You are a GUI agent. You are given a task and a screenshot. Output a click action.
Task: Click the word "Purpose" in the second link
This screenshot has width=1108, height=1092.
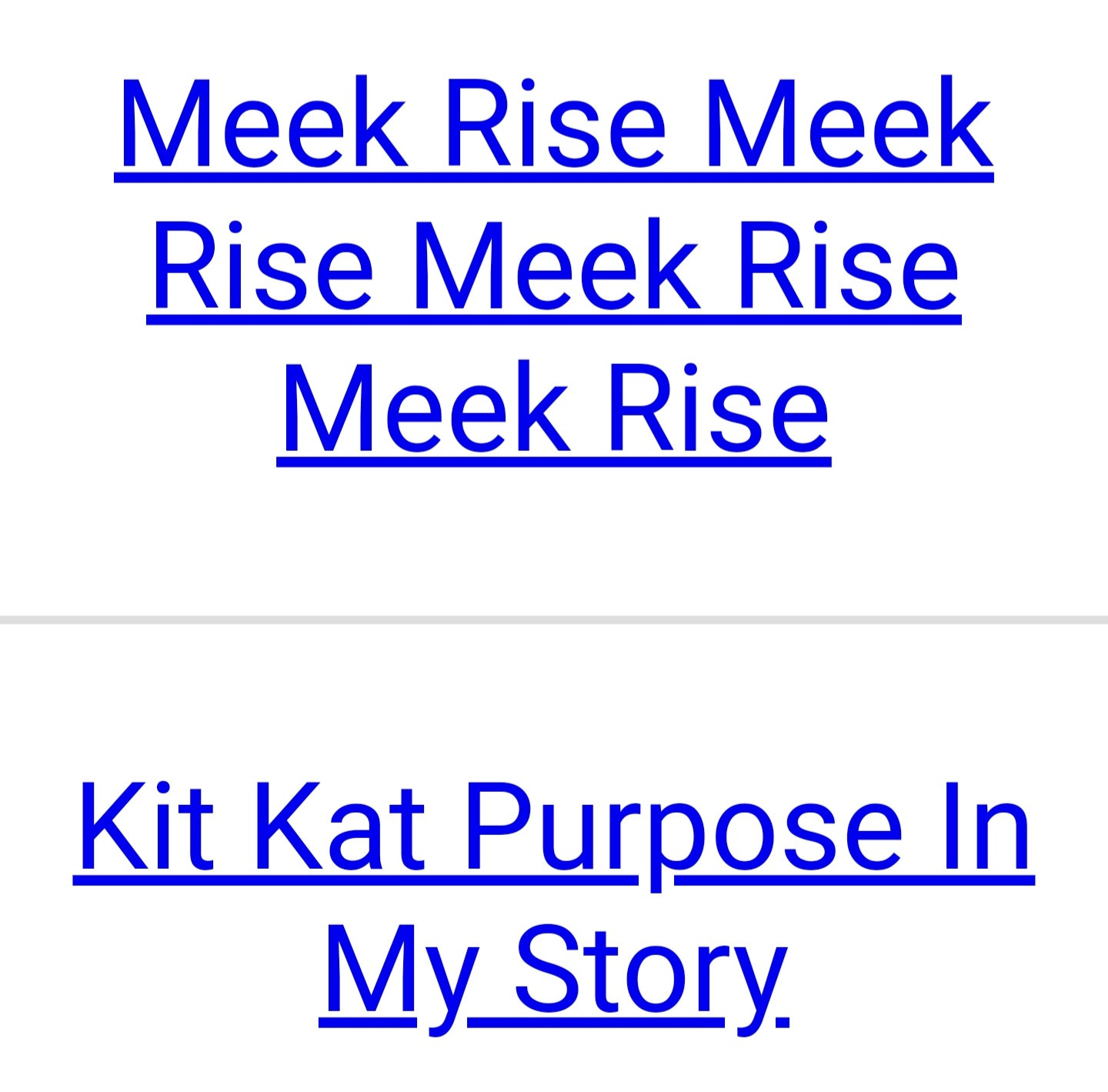pyautogui.click(x=683, y=827)
